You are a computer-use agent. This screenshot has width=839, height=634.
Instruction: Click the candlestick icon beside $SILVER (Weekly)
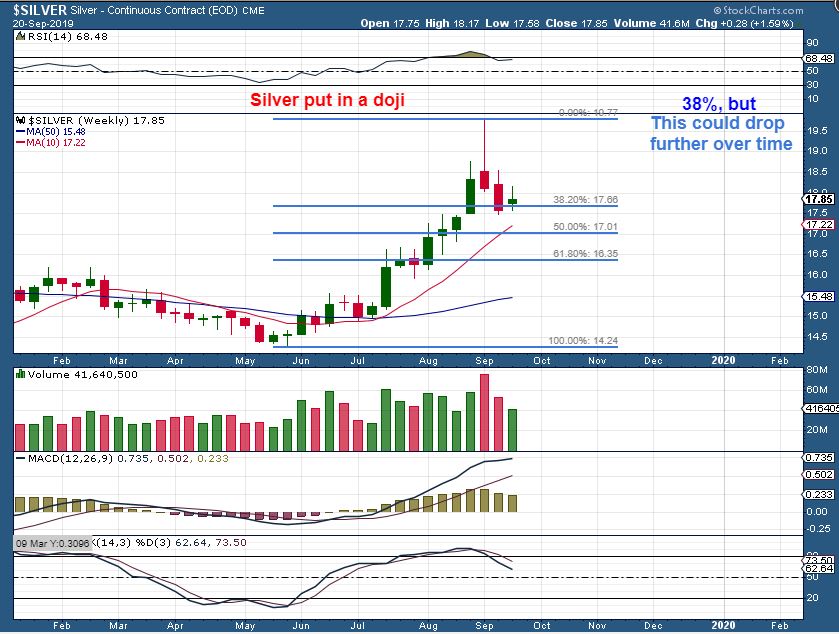[x=20, y=120]
